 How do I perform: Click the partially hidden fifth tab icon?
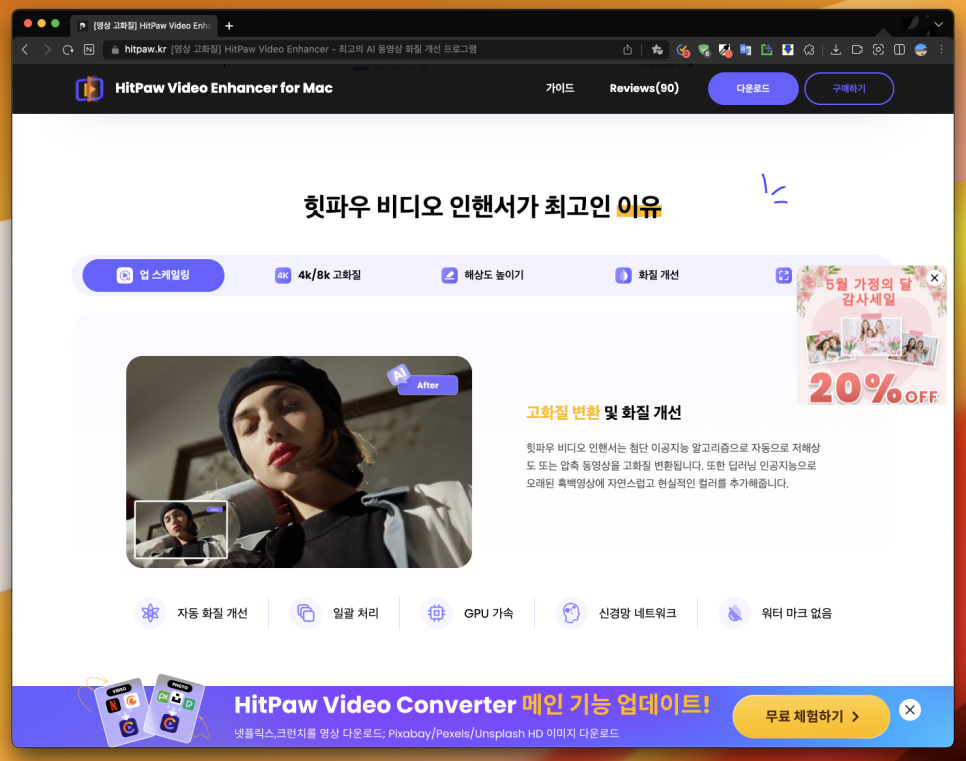coord(783,275)
